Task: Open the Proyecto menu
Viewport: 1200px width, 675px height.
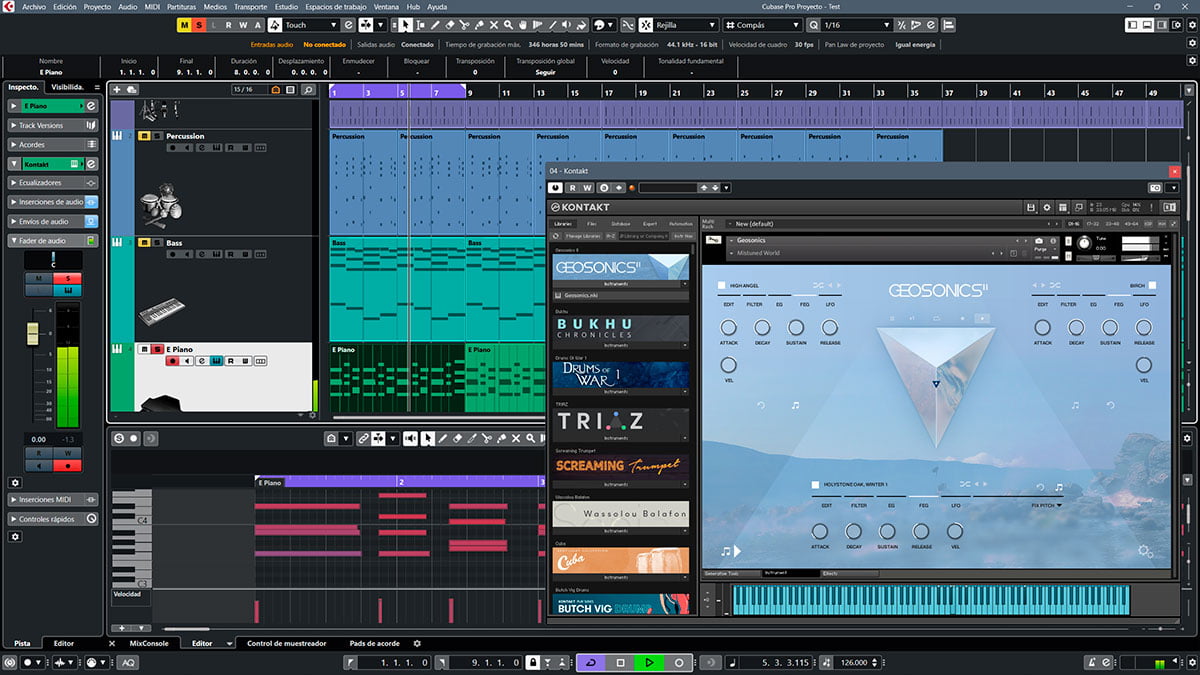Action: coord(97,6)
